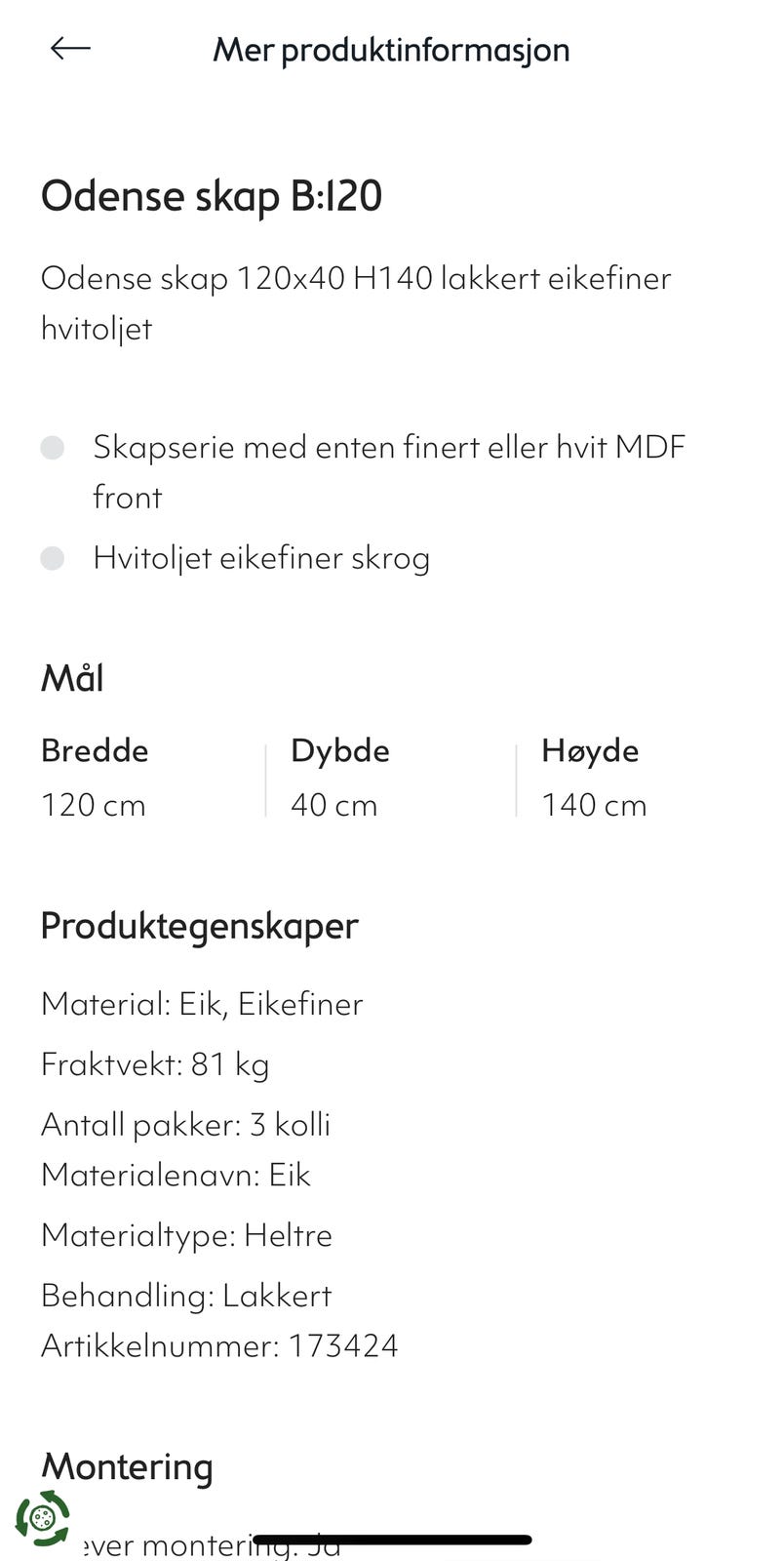This screenshot has width=784, height=1561.
Task: Click the Artikkelnummer 173424 text
Action: pyautogui.click(x=219, y=1344)
